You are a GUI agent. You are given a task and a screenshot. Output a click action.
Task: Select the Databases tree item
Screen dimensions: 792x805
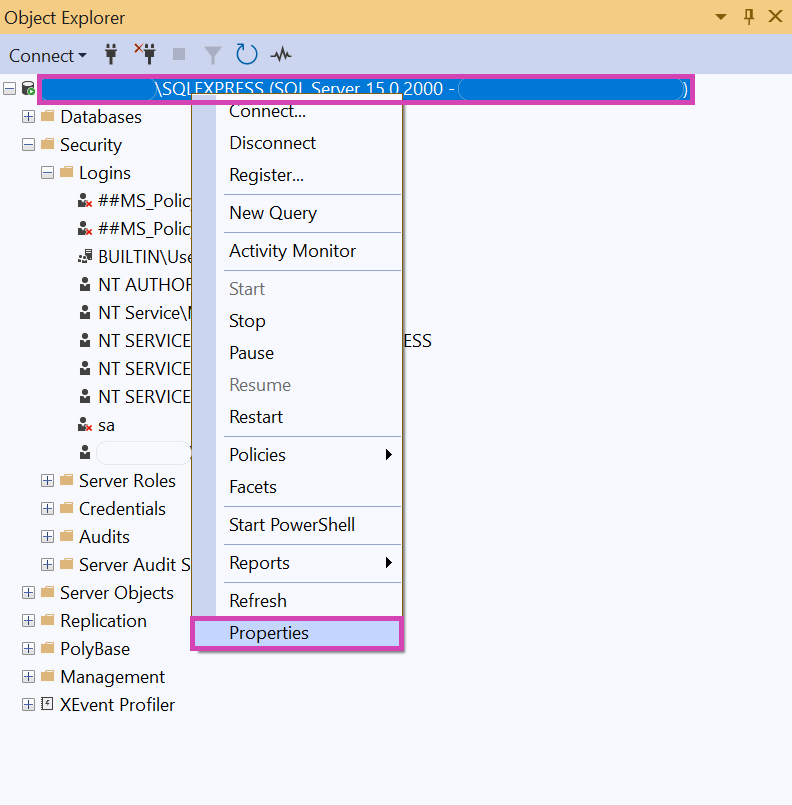101,117
